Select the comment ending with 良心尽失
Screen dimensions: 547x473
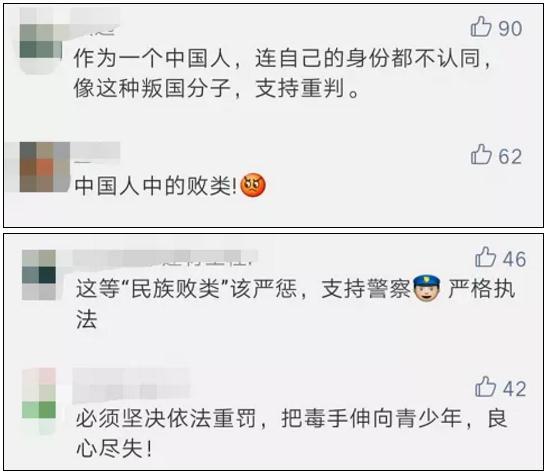point(291,433)
